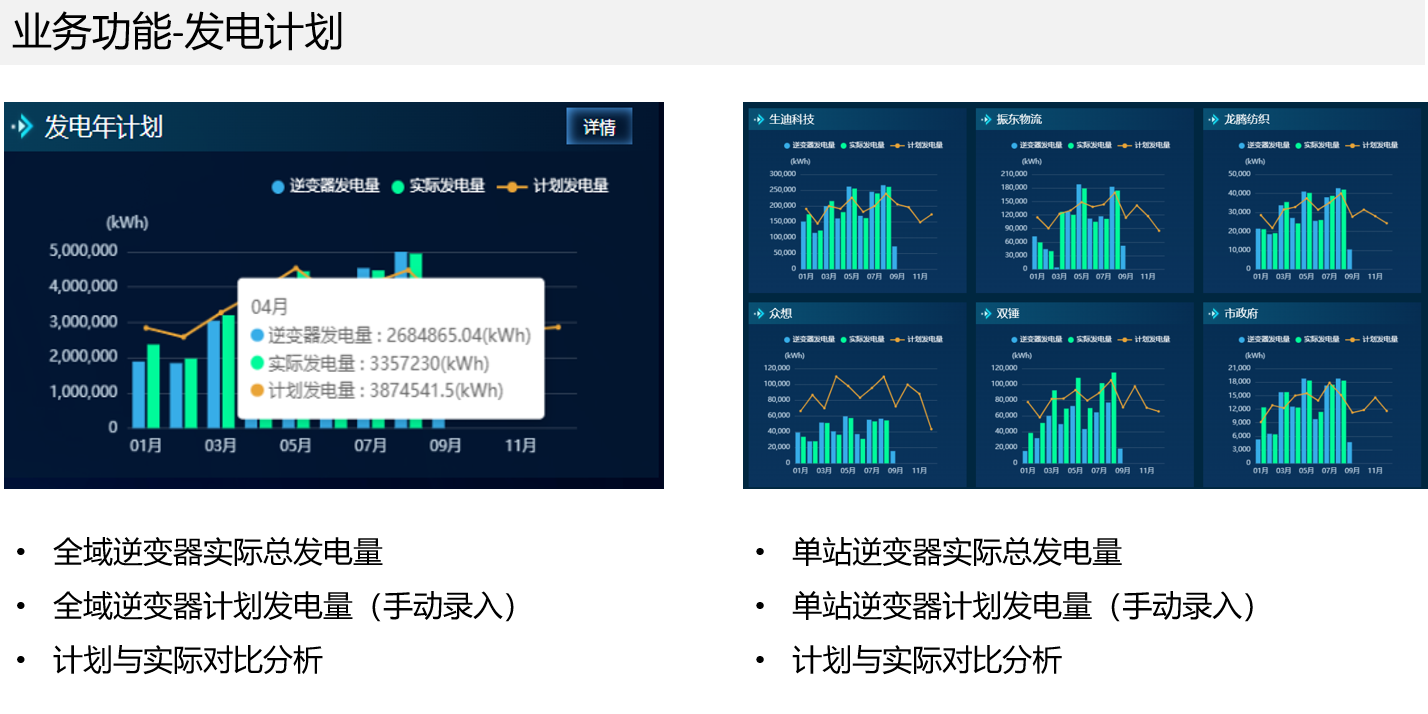Click the 01月 green bar in main chart
This screenshot has width=1428, height=714.
(x=153, y=386)
